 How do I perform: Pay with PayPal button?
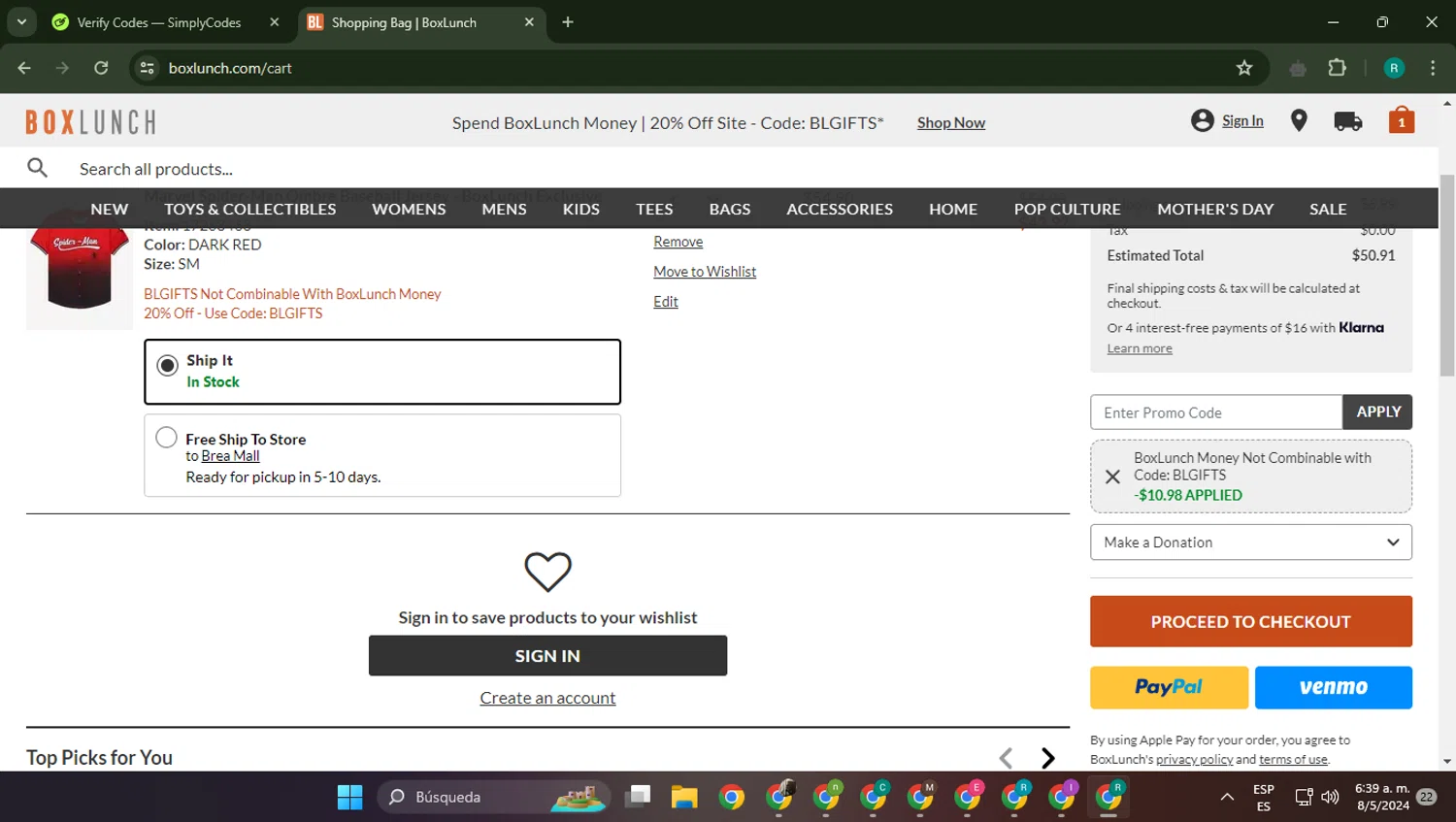(1169, 687)
